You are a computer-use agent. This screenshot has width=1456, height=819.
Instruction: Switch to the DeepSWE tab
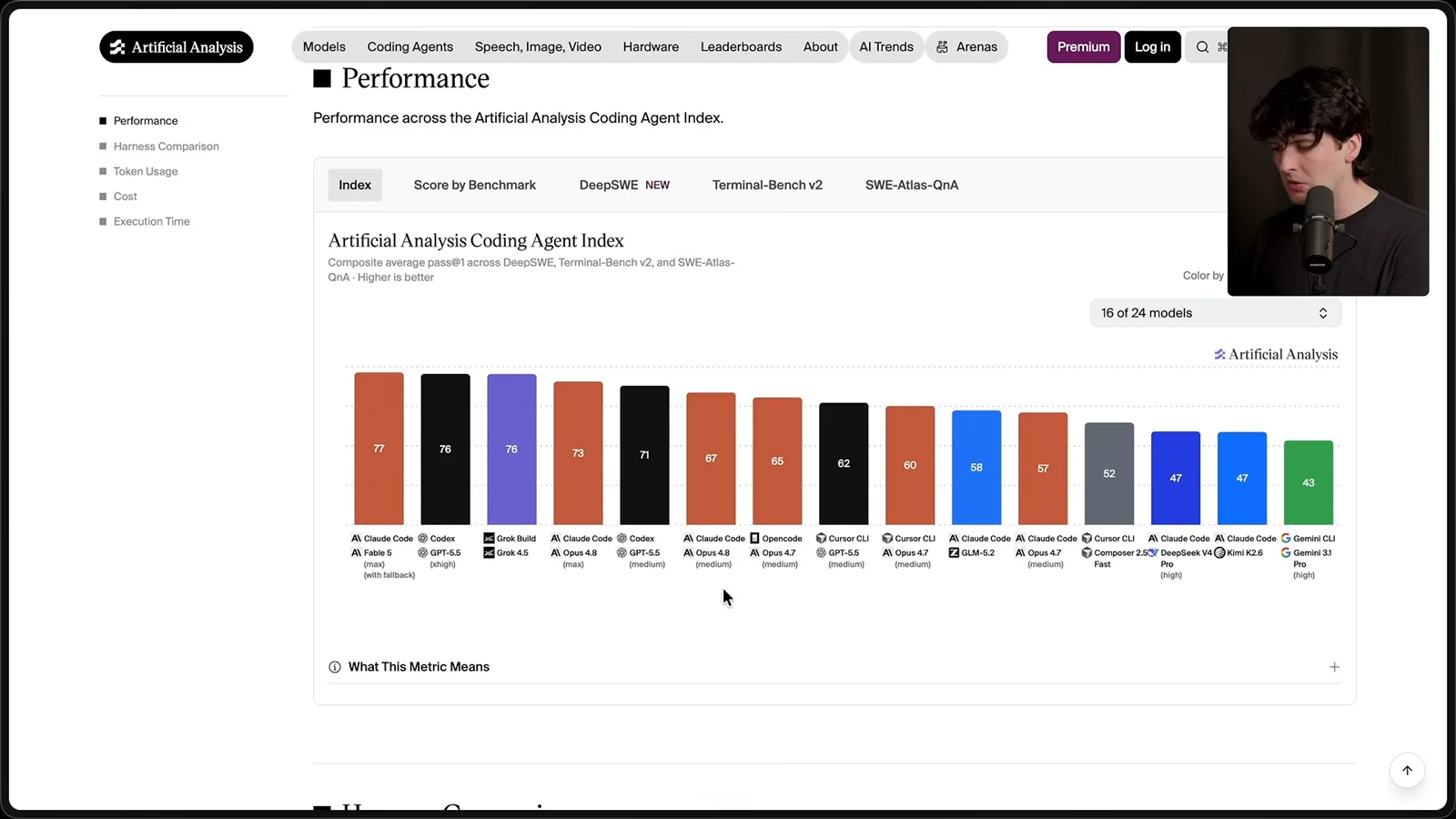pos(624,185)
